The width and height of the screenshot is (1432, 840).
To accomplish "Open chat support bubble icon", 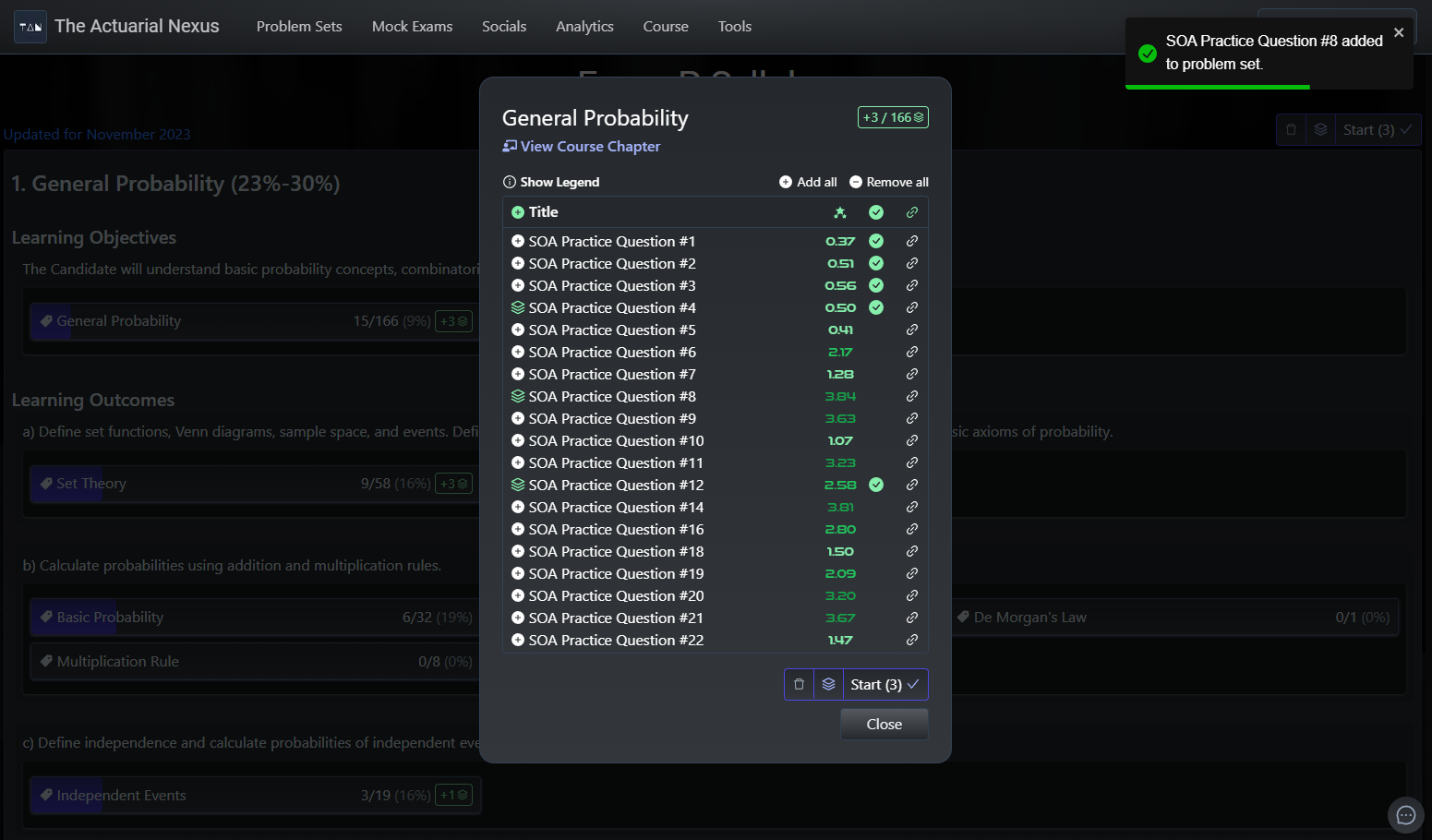I will click(x=1406, y=815).
